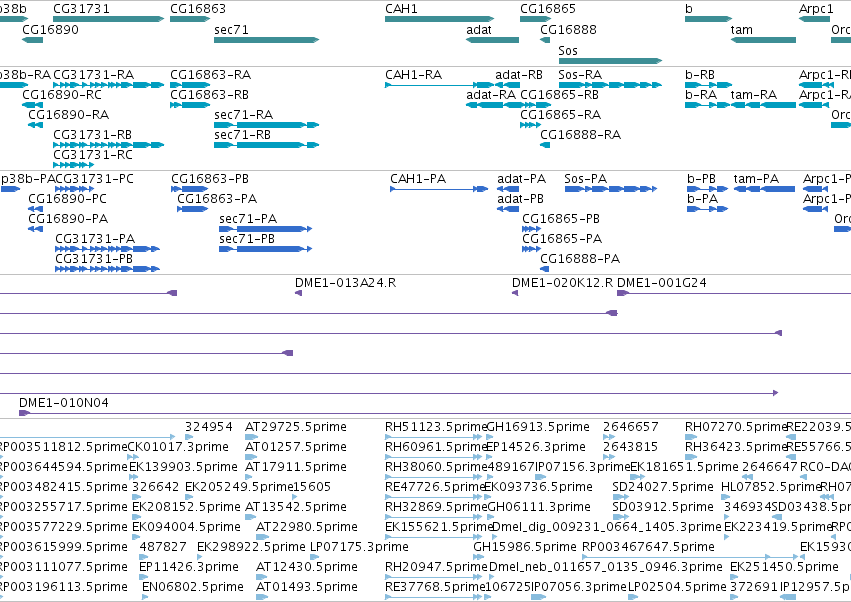This screenshot has width=851, height=602.
Task: Click the EK251450.5prime EST label
Action: [x=784, y=567]
